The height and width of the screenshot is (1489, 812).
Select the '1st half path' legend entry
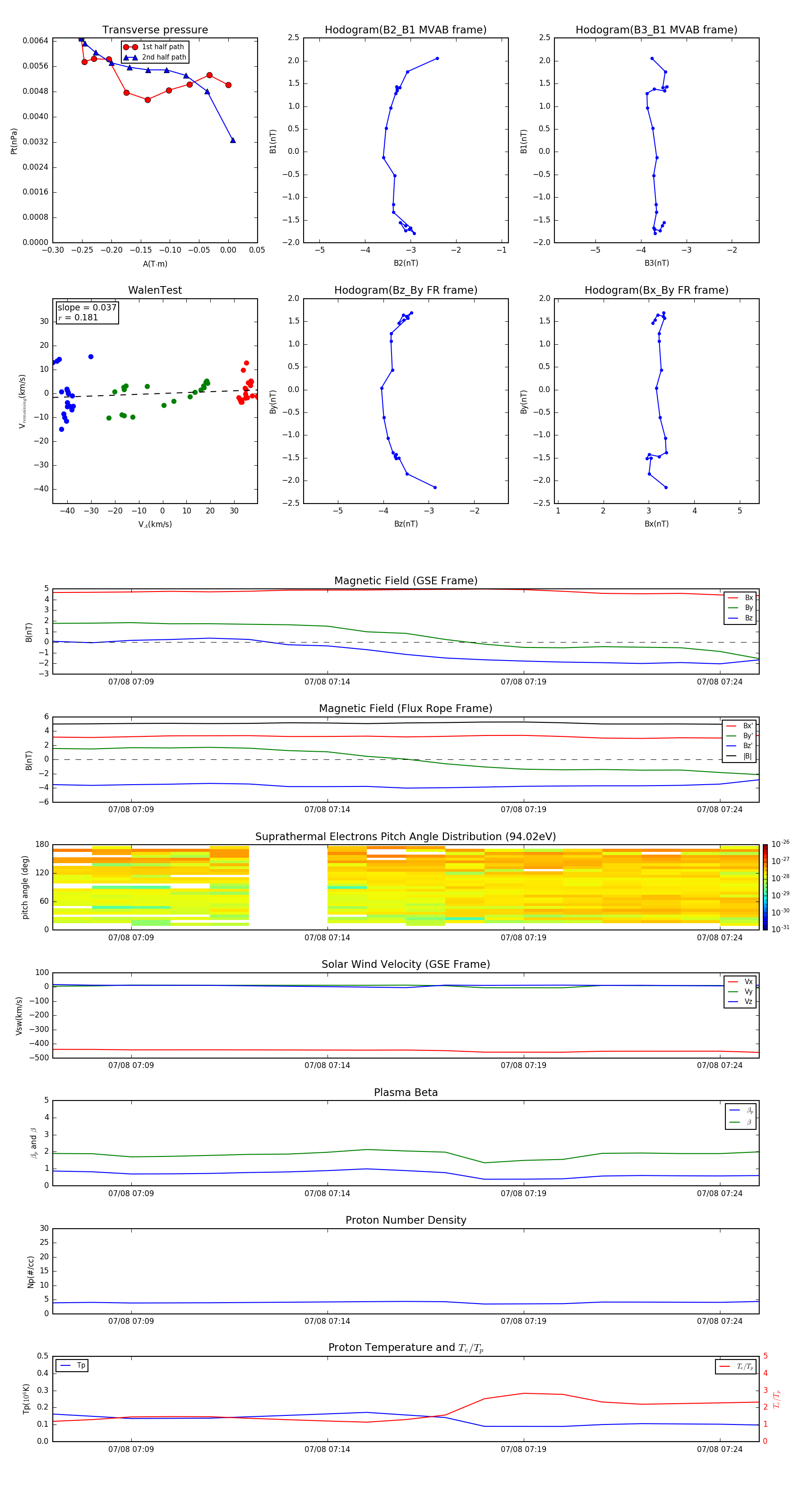click(x=154, y=47)
